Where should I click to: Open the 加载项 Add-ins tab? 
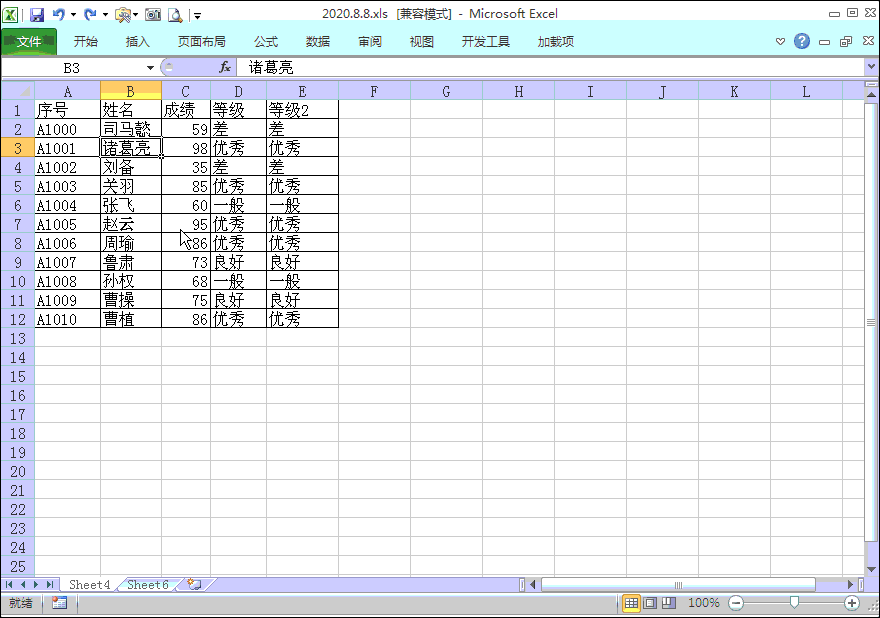556,42
